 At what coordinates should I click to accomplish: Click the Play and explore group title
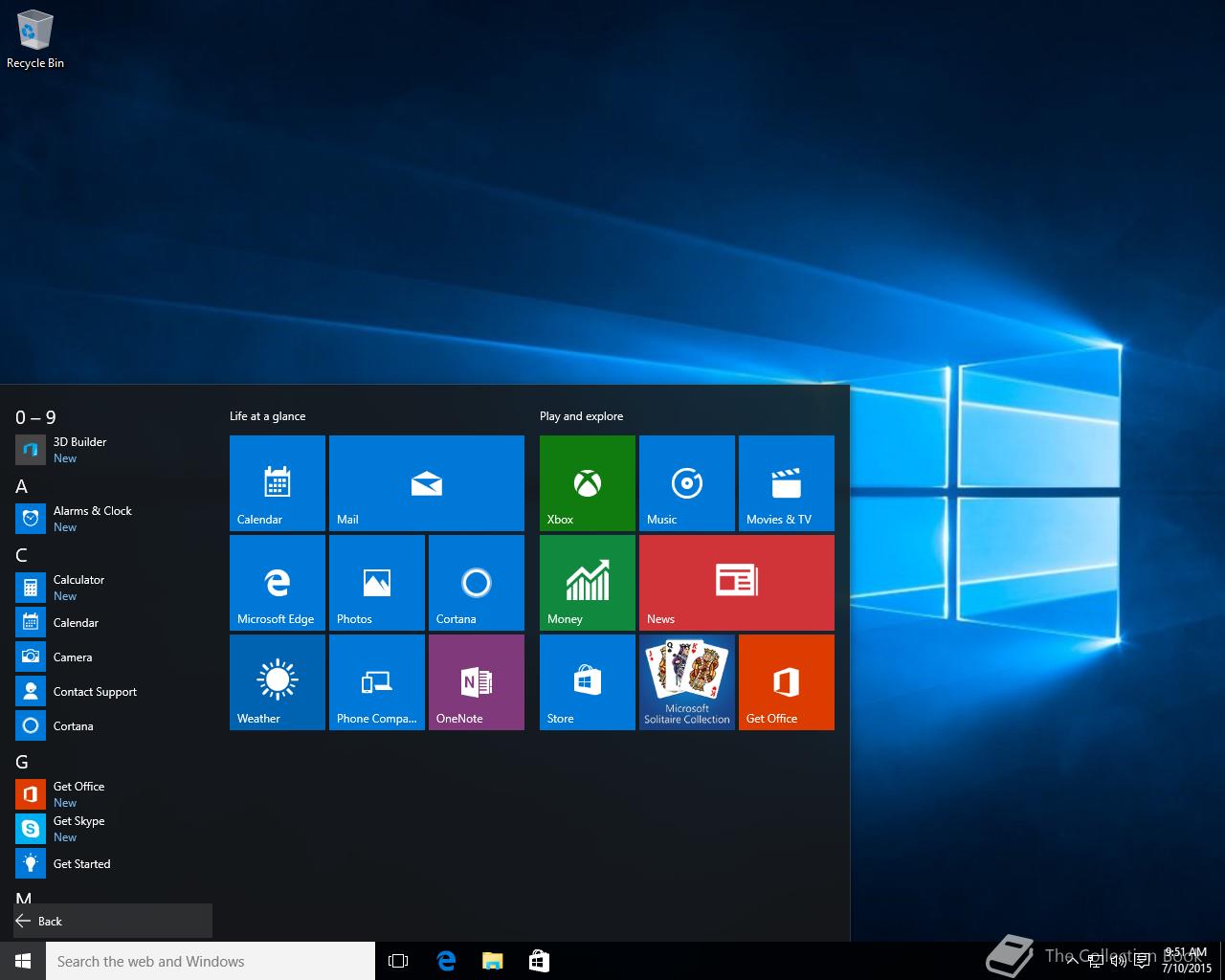coord(581,416)
